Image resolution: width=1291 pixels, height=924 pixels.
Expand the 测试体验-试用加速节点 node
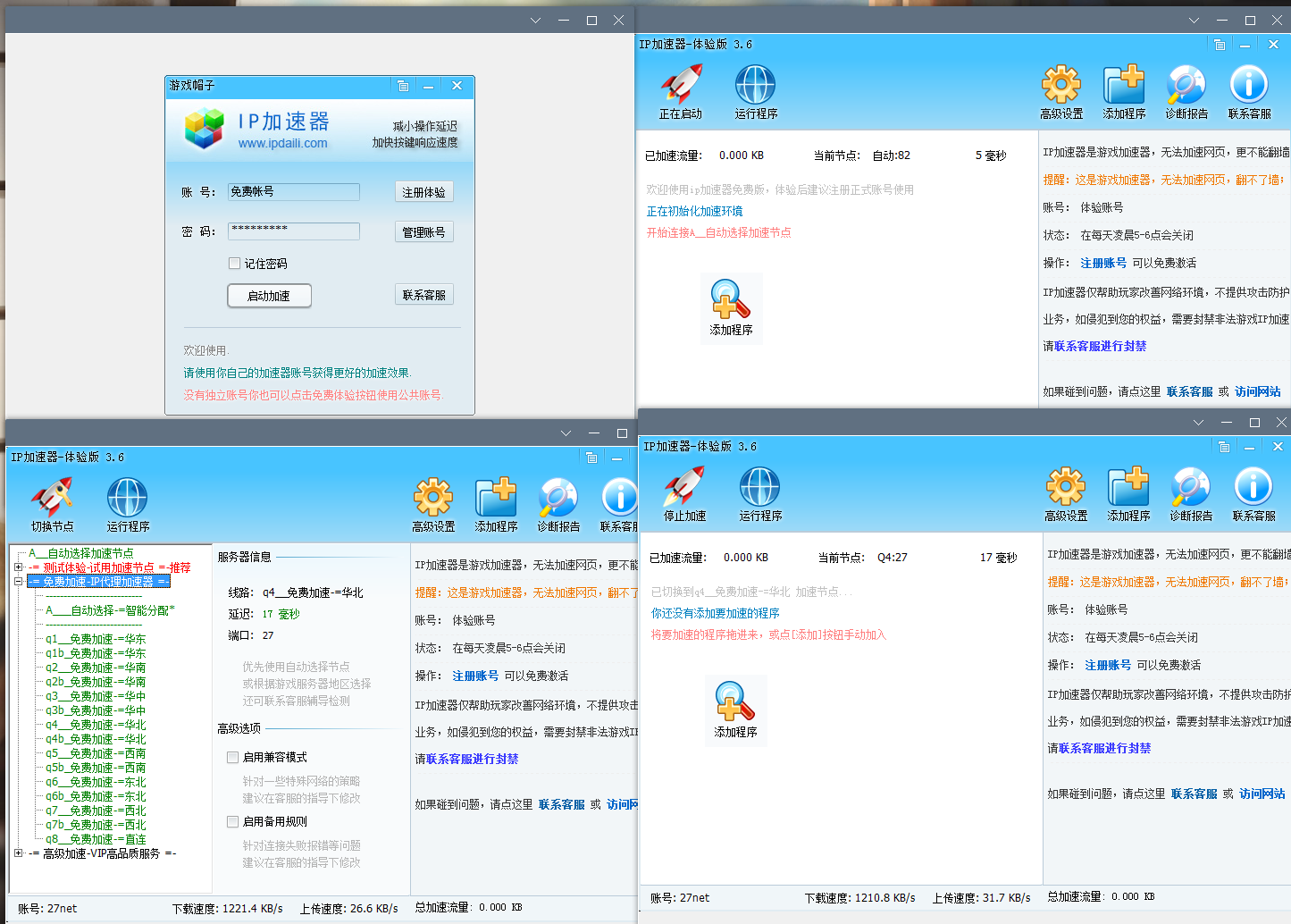pyautogui.click(x=16, y=567)
